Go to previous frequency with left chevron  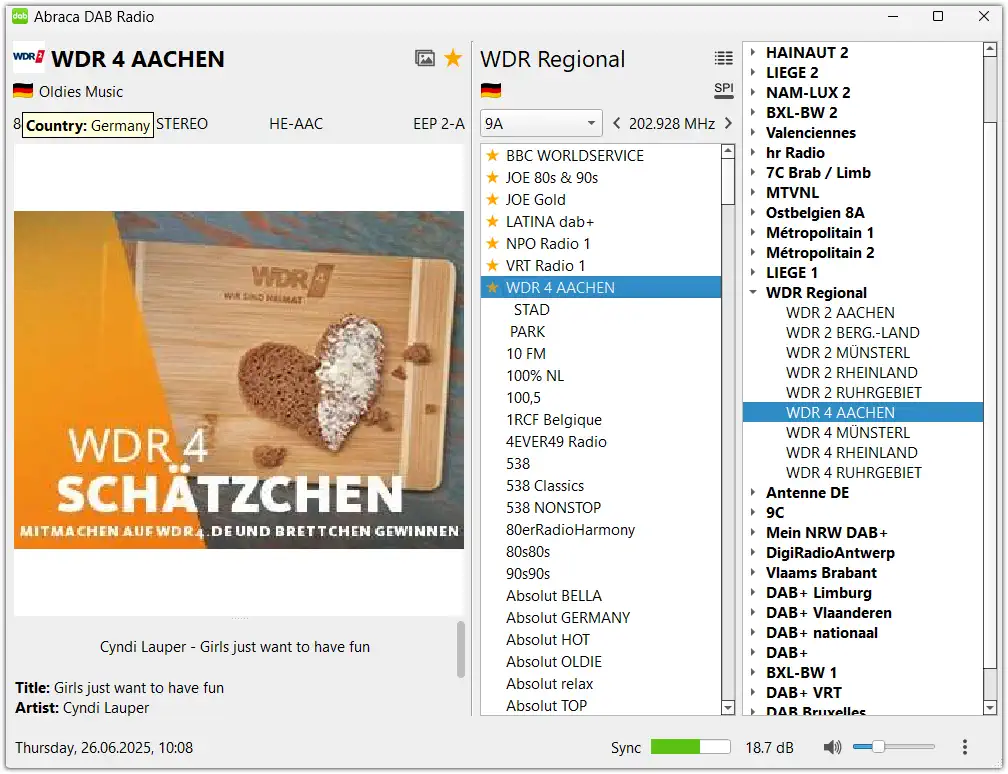(616, 123)
